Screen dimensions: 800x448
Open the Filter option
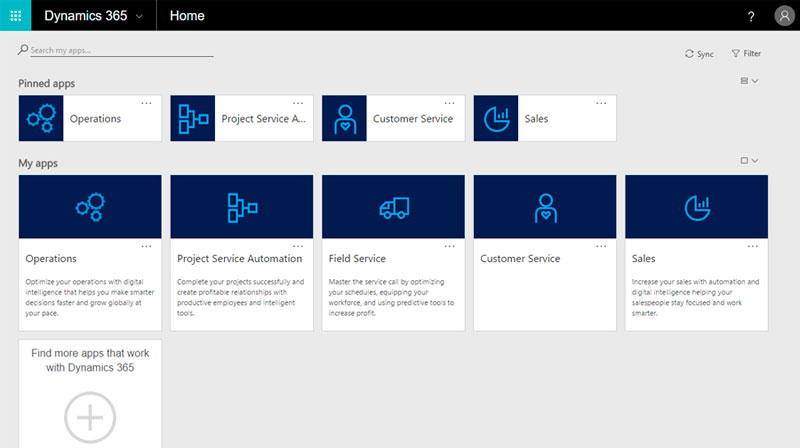click(746, 53)
